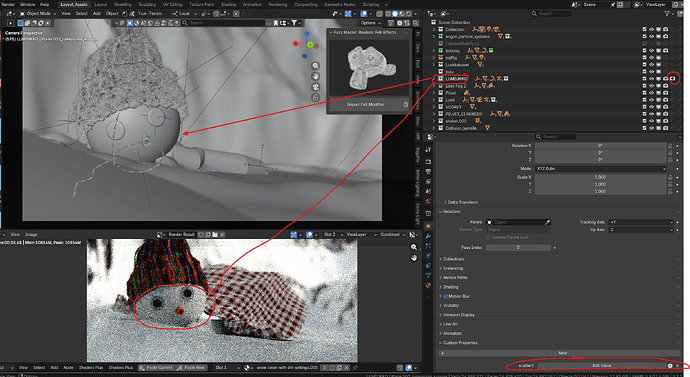Hide the botaniq collection in viewport

[x=652, y=51]
